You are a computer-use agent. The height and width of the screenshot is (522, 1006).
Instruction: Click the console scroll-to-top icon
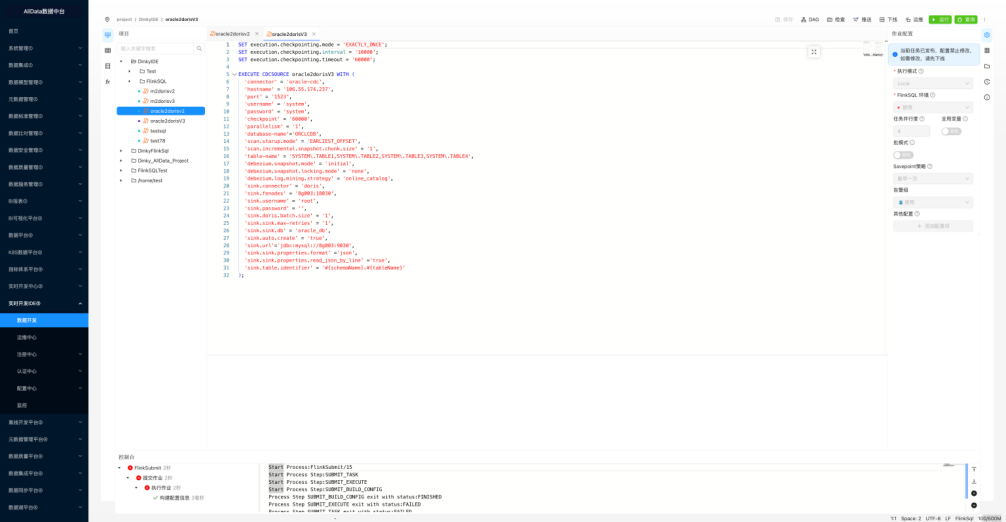pyautogui.click(x=974, y=469)
